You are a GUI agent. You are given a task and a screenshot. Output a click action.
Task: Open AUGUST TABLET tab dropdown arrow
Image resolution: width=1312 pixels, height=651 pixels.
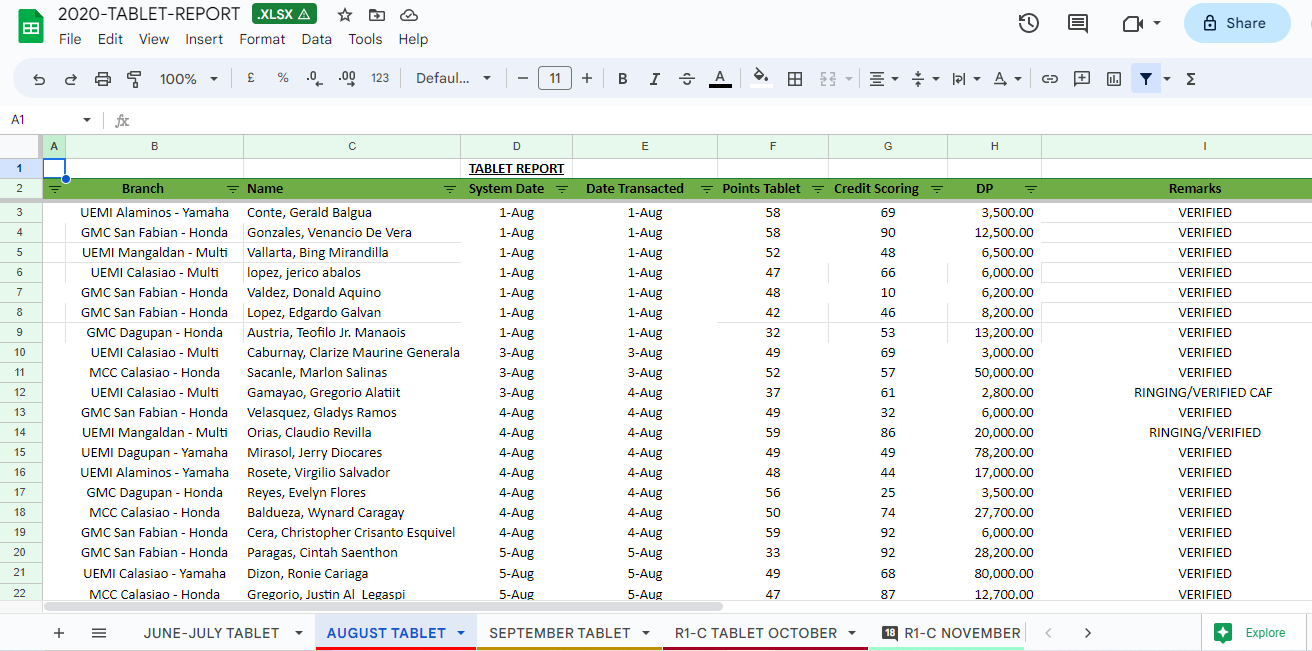coord(461,633)
